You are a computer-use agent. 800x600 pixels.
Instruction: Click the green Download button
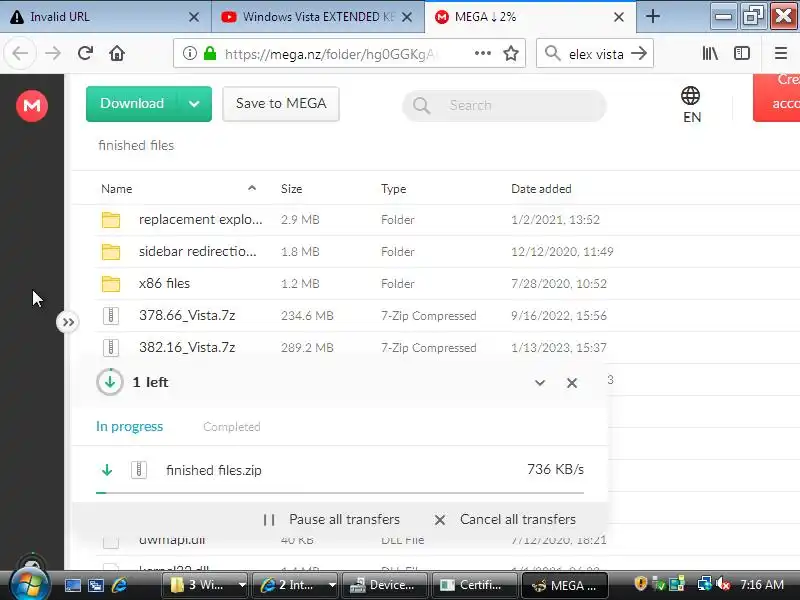click(132, 104)
